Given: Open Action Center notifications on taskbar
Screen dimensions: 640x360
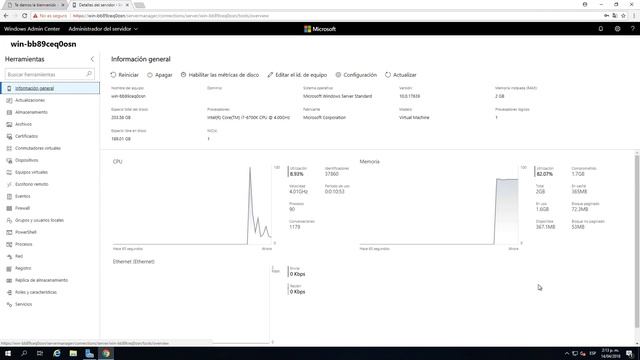Looking at the screenshot, I should point(629,353).
